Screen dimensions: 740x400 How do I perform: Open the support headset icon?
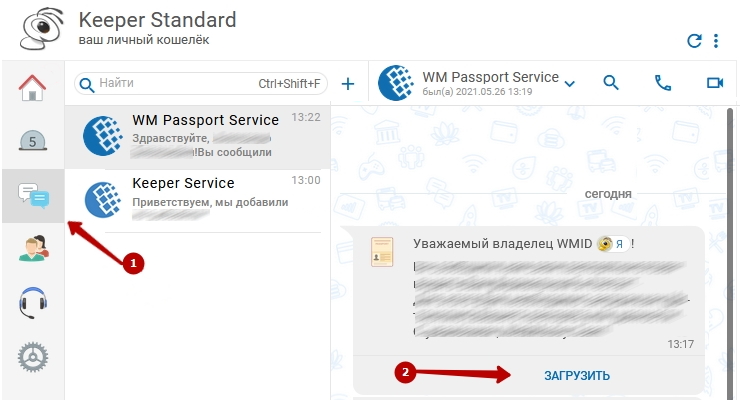click(x=33, y=302)
